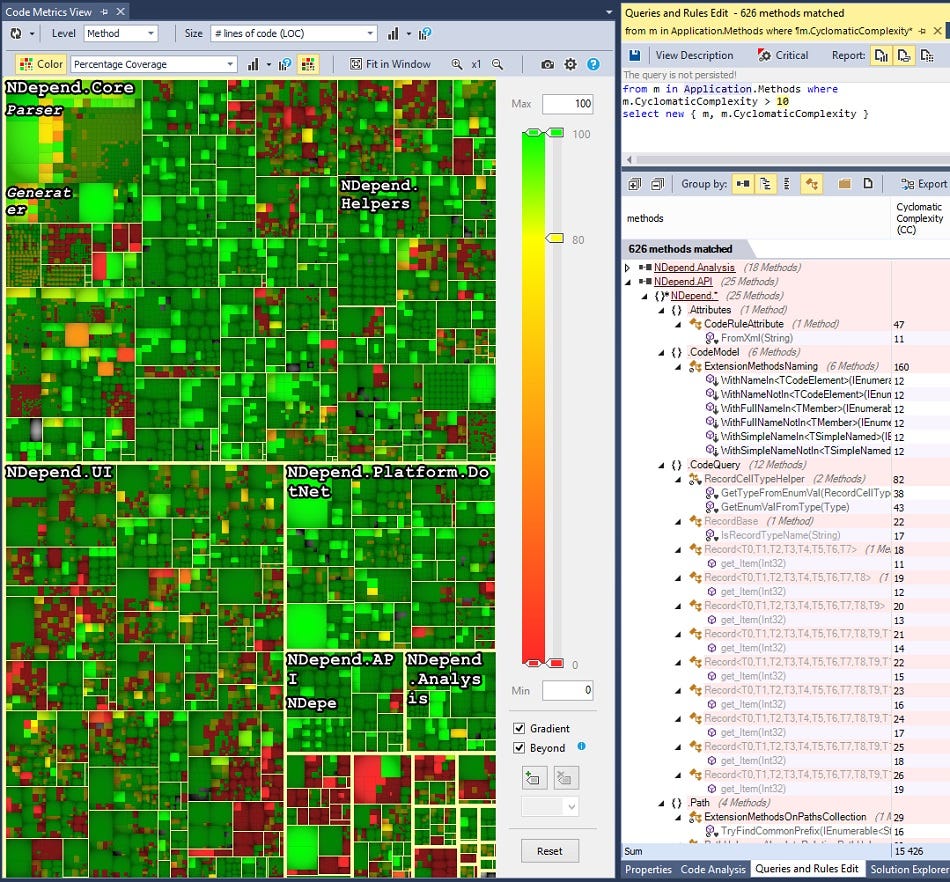Switch to the Solution Explorer tab
This screenshot has height=882, width=950.
[908, 869]
